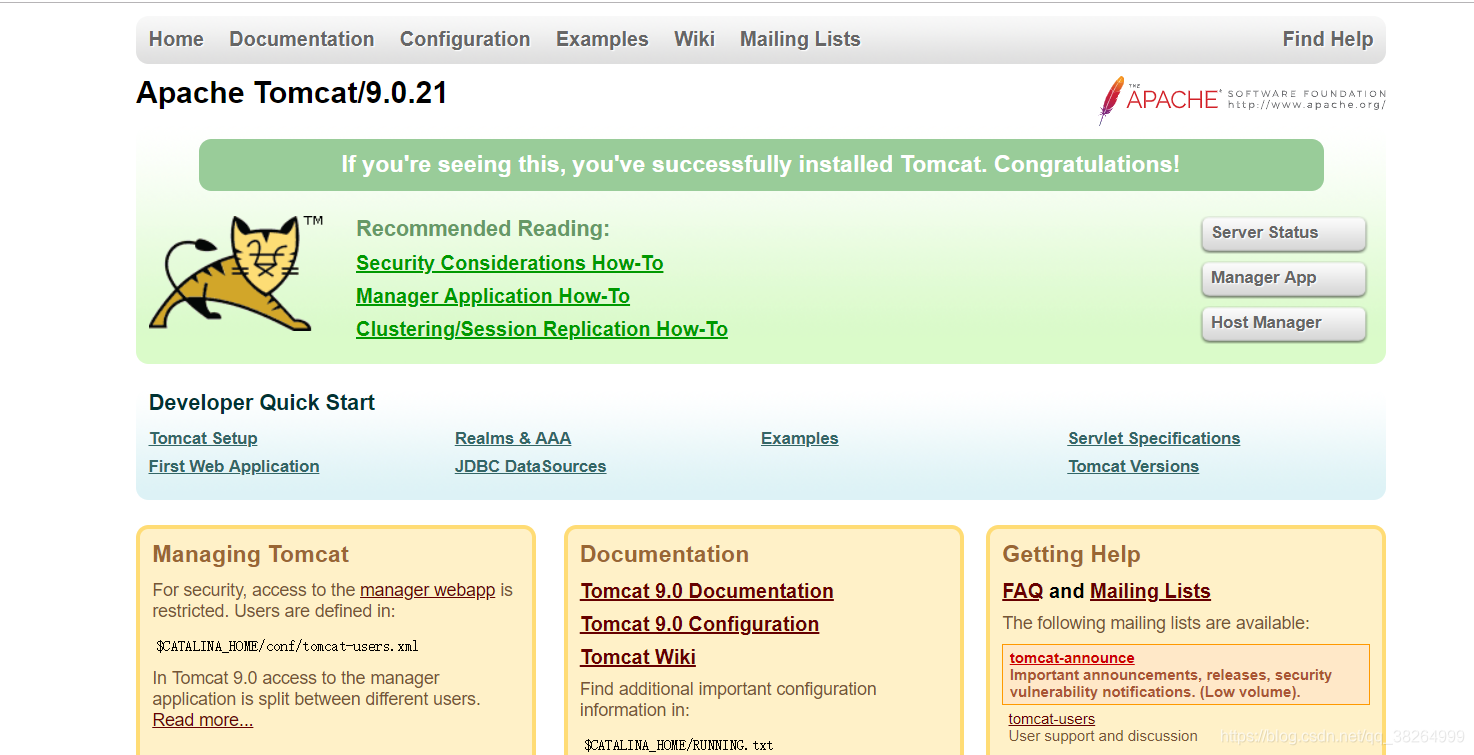
Task: Click the Getting Help heading
Action: click(1072, 555)
